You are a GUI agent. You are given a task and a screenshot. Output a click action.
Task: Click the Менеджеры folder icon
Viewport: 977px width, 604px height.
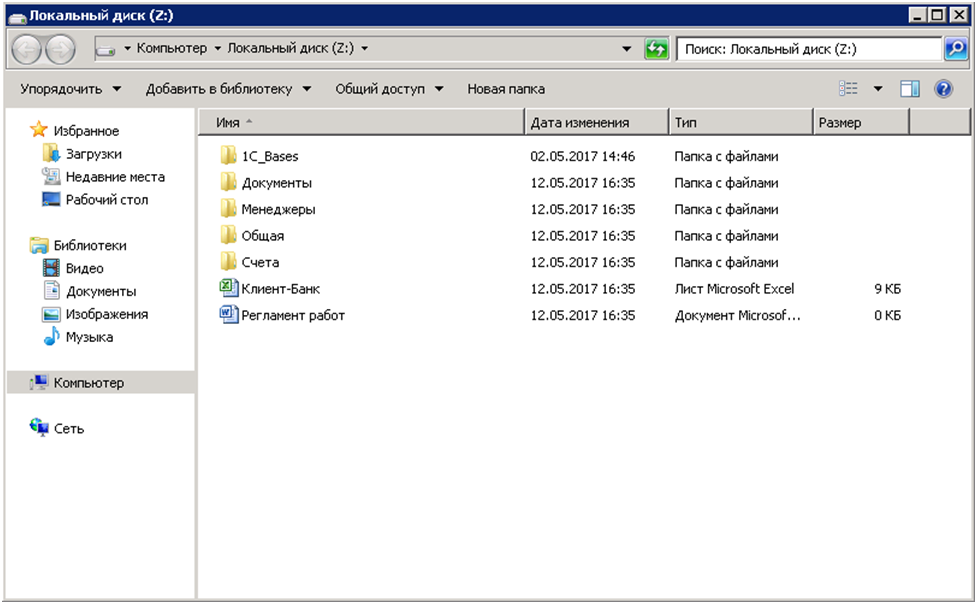tap(228, 209)
